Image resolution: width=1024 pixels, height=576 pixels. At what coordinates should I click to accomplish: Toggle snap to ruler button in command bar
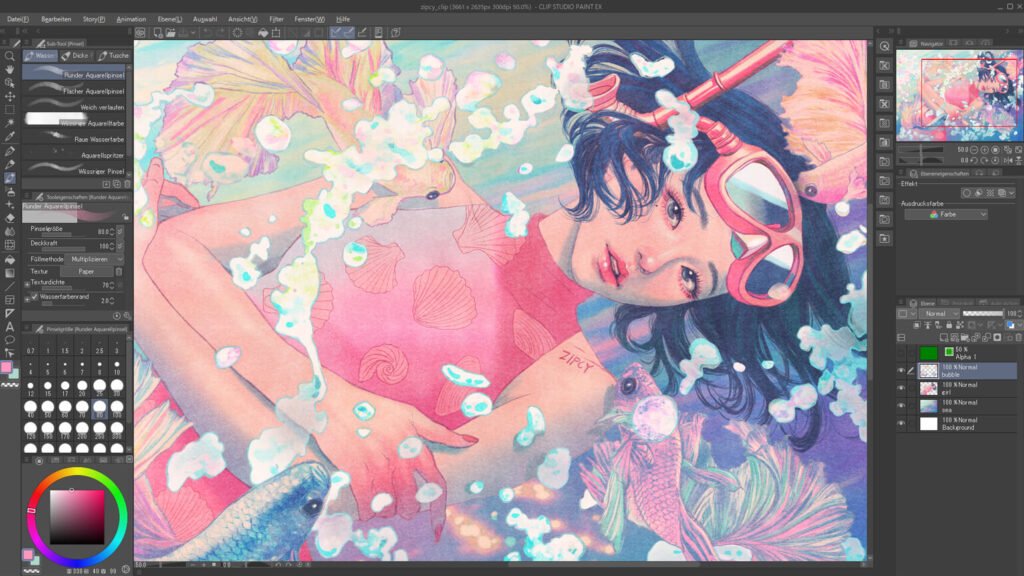coord(336,33)
